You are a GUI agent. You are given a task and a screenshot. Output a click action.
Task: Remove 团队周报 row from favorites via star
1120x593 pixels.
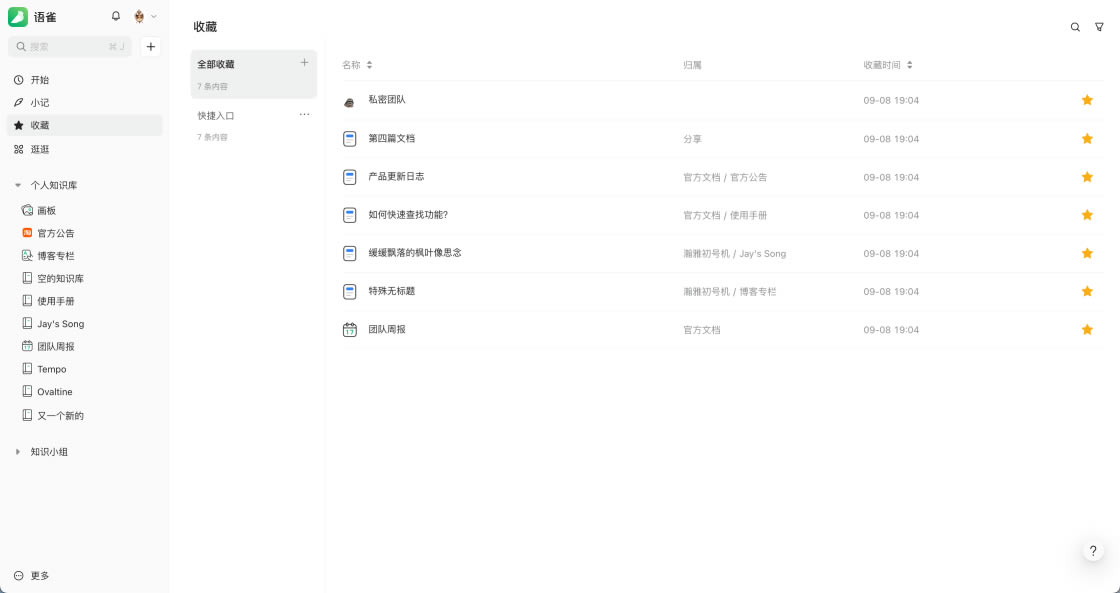(x=1087, y=329)
